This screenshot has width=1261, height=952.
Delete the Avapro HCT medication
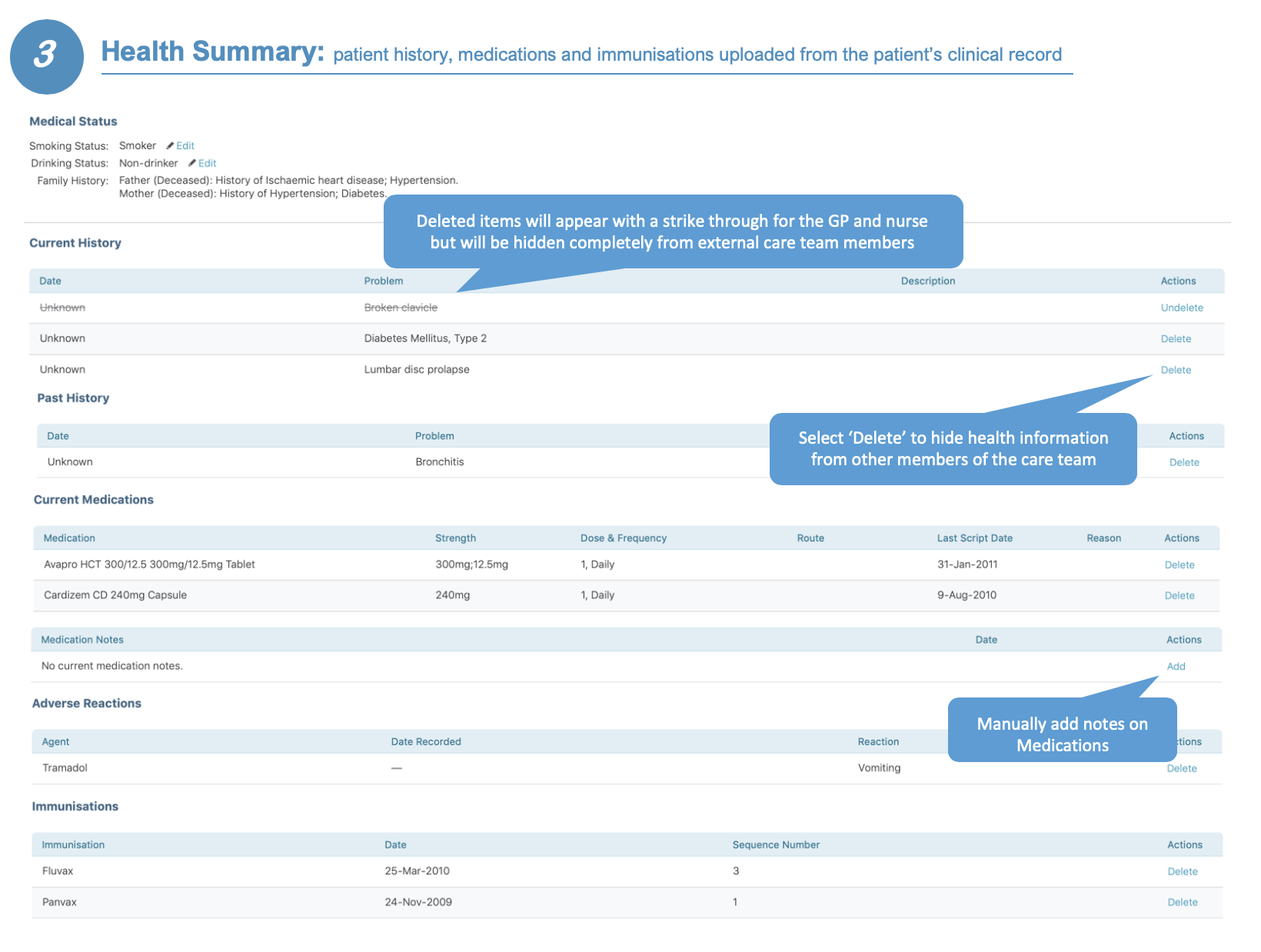pos(1179,565)
